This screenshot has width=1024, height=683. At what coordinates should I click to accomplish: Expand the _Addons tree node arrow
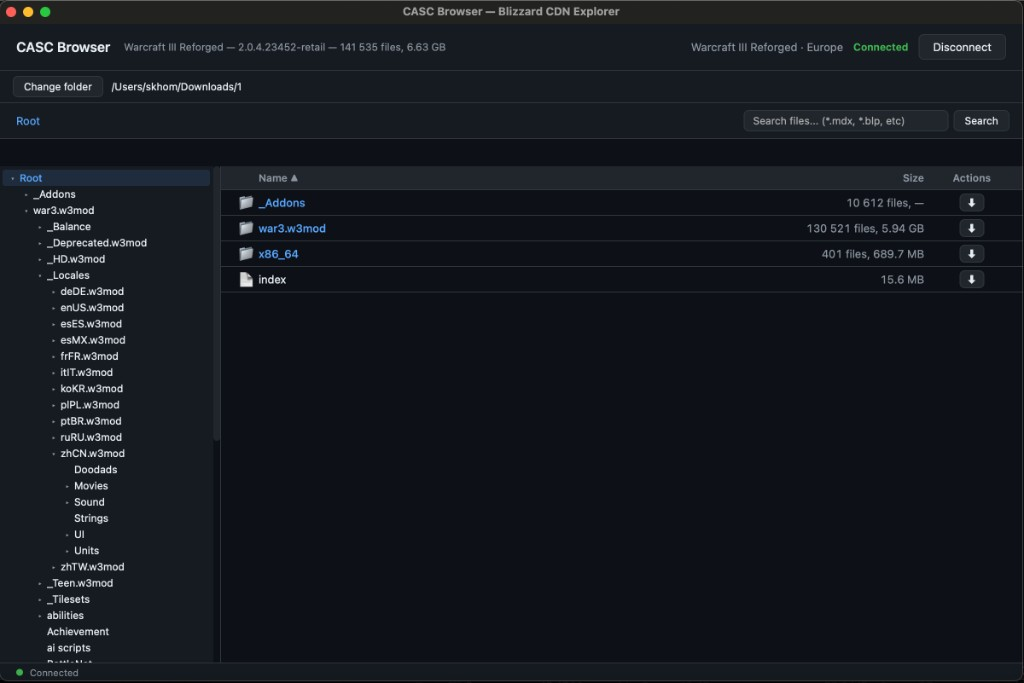(26, 195)
